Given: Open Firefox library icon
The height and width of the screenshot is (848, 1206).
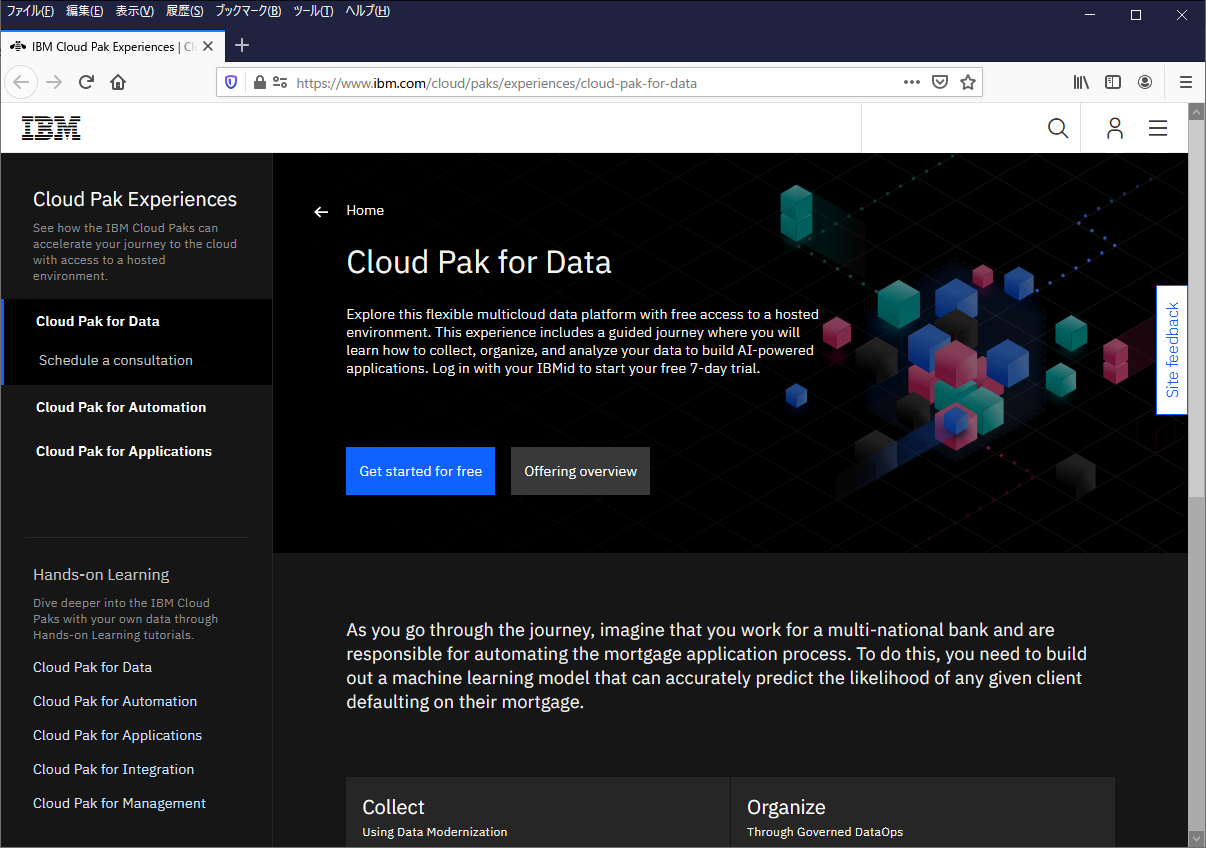Looking at the screenshot, I should pos(1081,83).
